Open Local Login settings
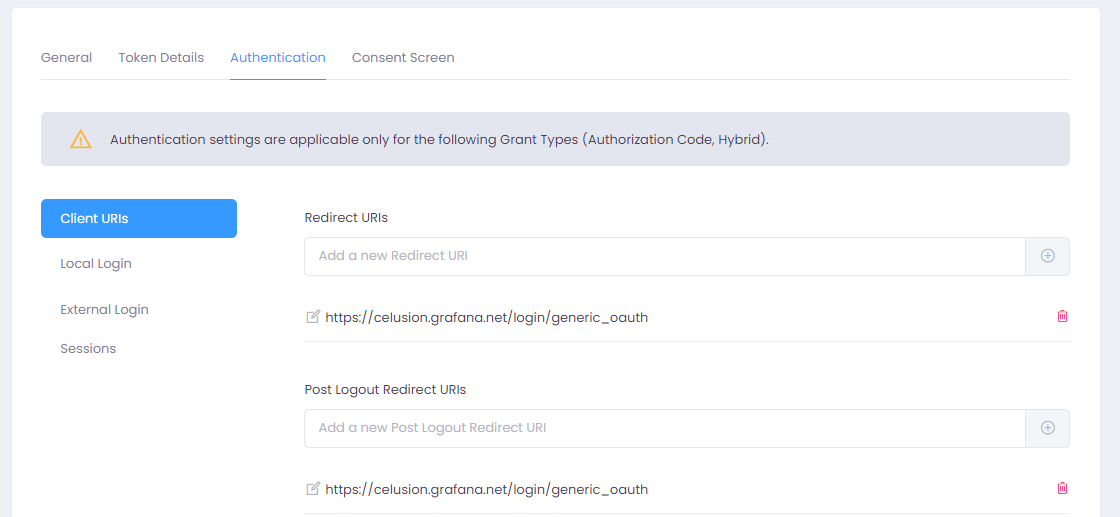Image resolution: width=1120 pixels, height=517 pixels. (x=96, y=263)
